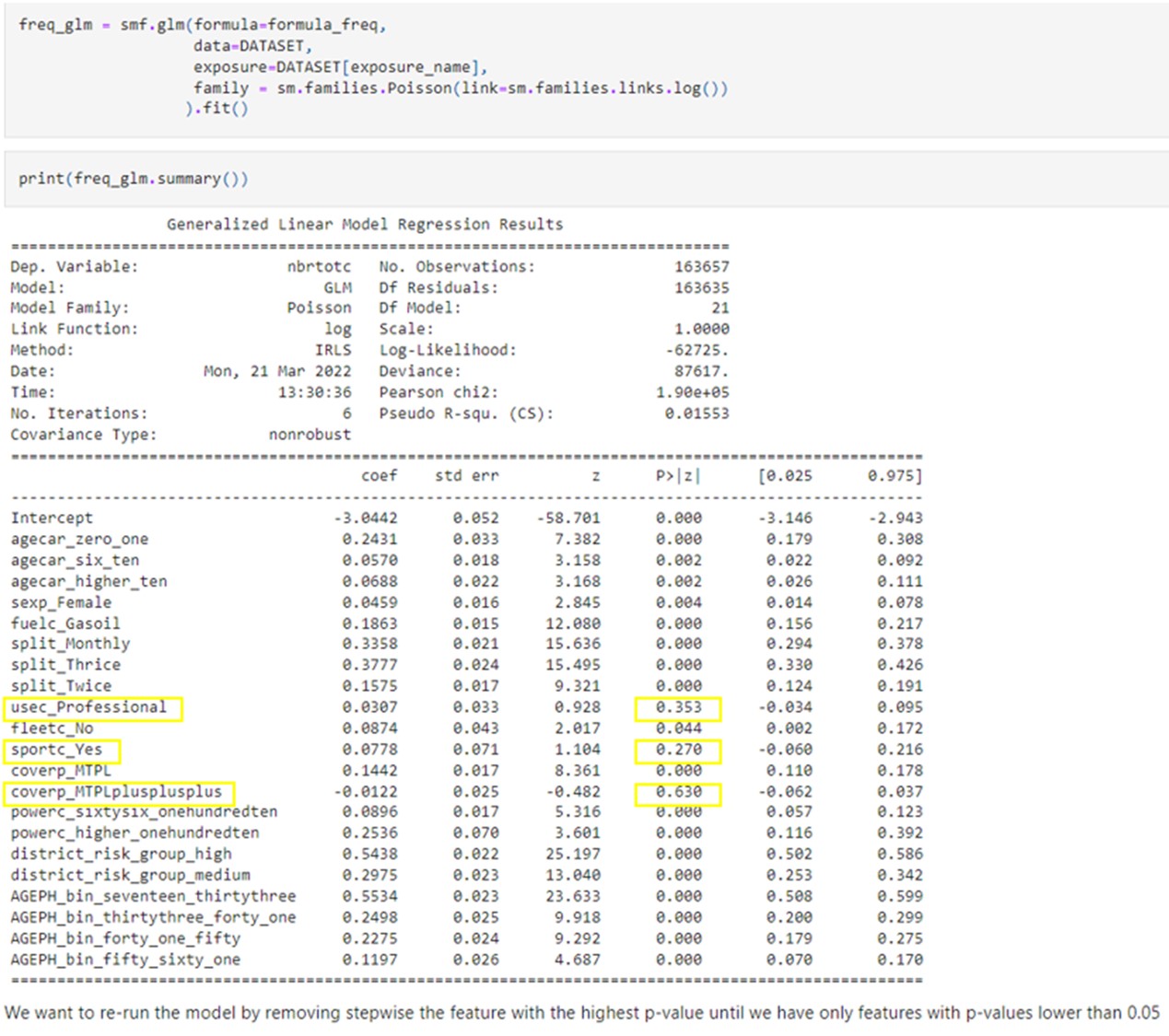Screen dimensions: 1169x1036
Task: Click the fleetc_No p-value '0.044'
Action: click(678, 728)
